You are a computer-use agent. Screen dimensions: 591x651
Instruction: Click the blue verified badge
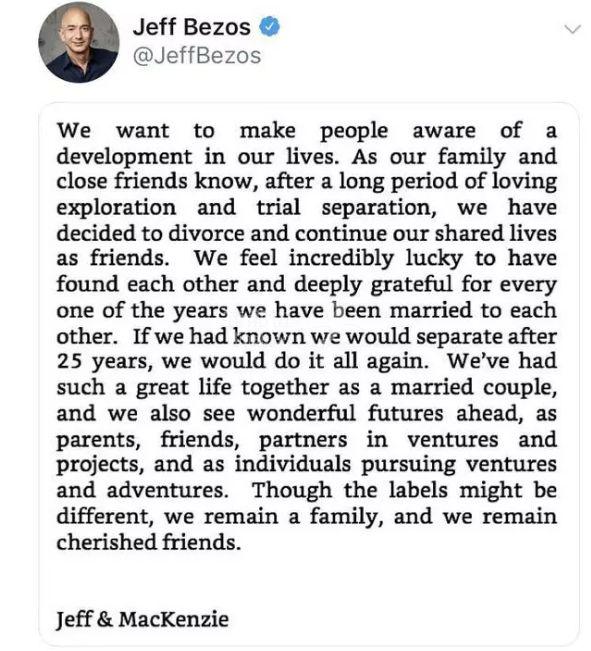[270, 27]
